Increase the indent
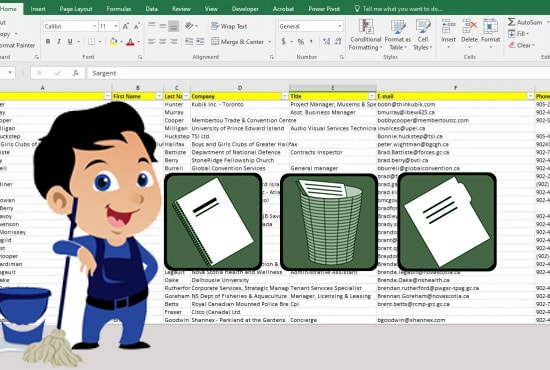 pos(200,42)
